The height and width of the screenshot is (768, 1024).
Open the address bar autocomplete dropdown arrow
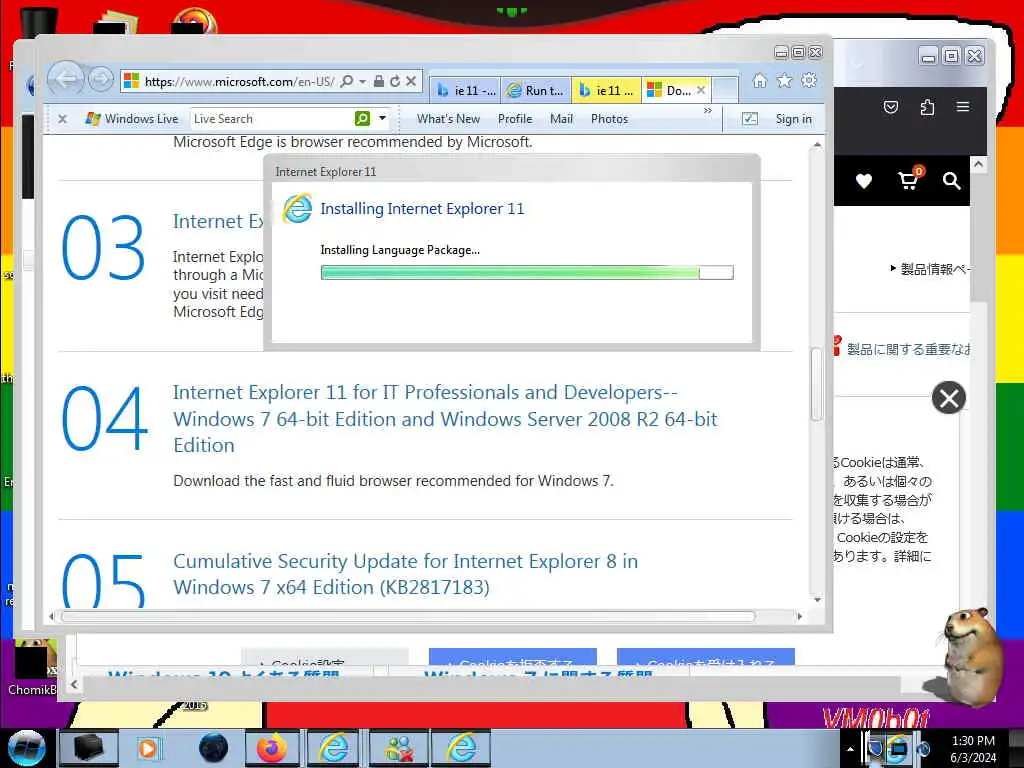click(x=362, y=82)
